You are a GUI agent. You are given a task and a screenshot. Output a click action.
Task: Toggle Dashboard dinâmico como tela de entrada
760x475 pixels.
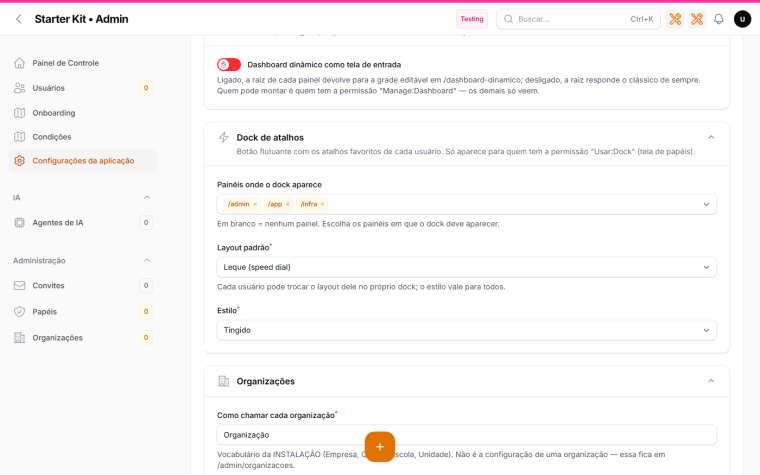click(x=229, y=64)
